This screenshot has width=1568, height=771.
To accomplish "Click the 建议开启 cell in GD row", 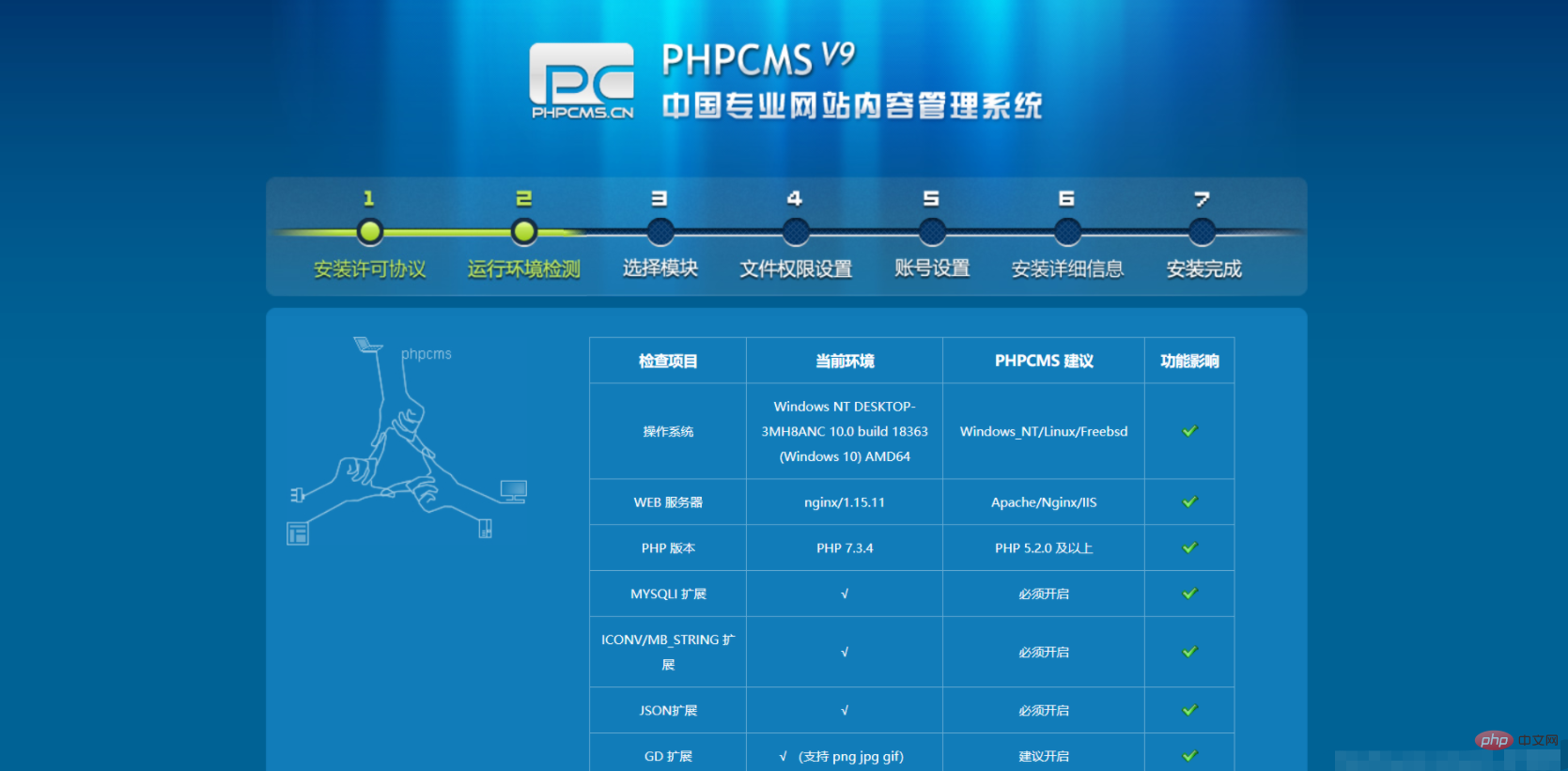I will coord(1044,757).
